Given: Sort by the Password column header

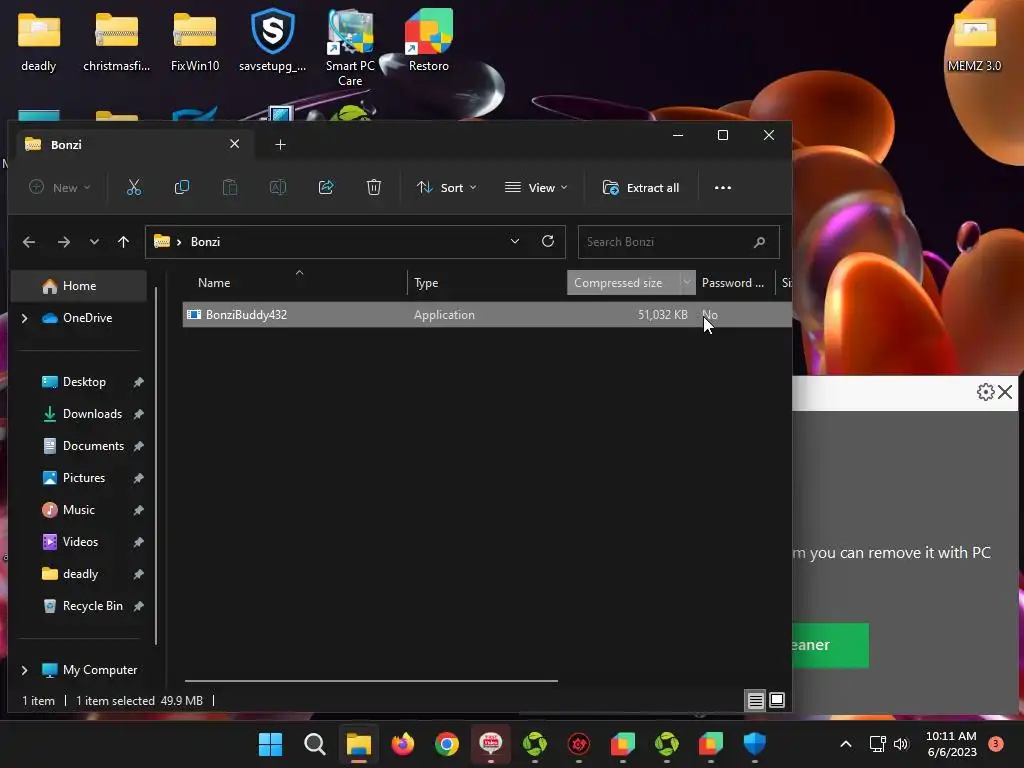Looking at the screenshot, I should (735, 283).
